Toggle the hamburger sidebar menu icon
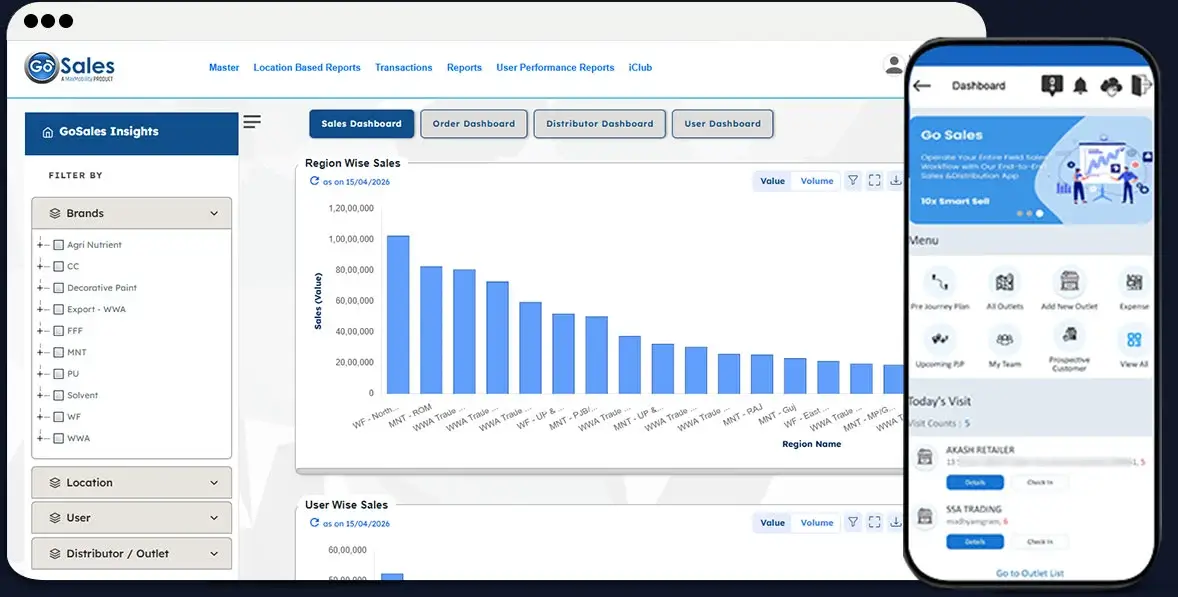Viewport: 1178px width, 597px height. [252, 122]
